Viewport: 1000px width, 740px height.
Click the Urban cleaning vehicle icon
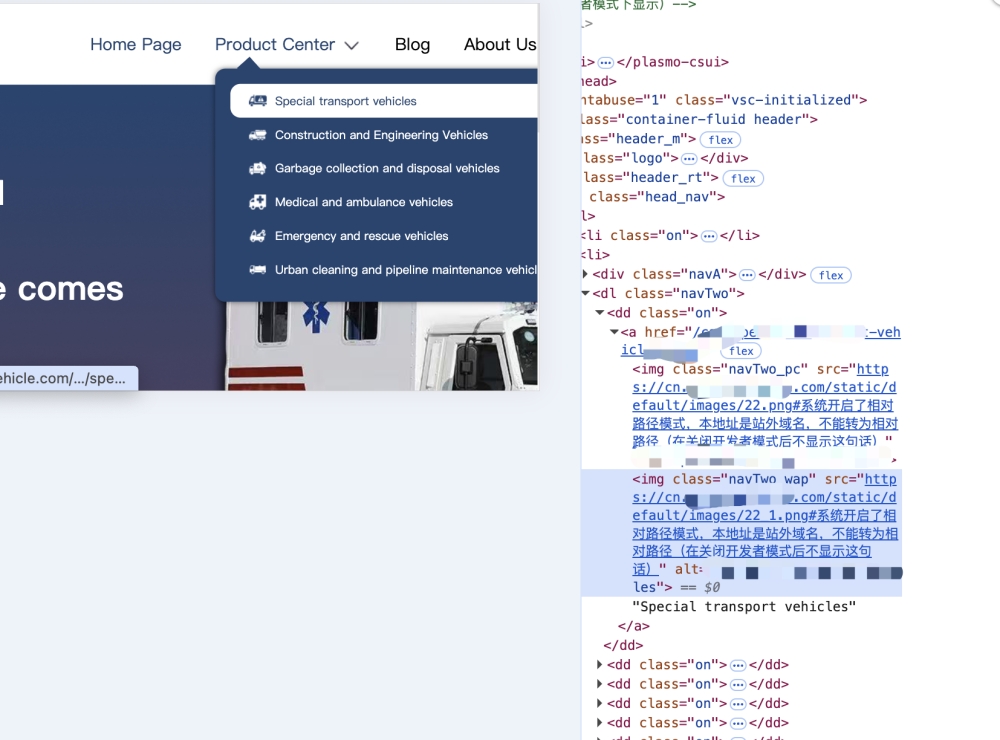pos(258,270)
